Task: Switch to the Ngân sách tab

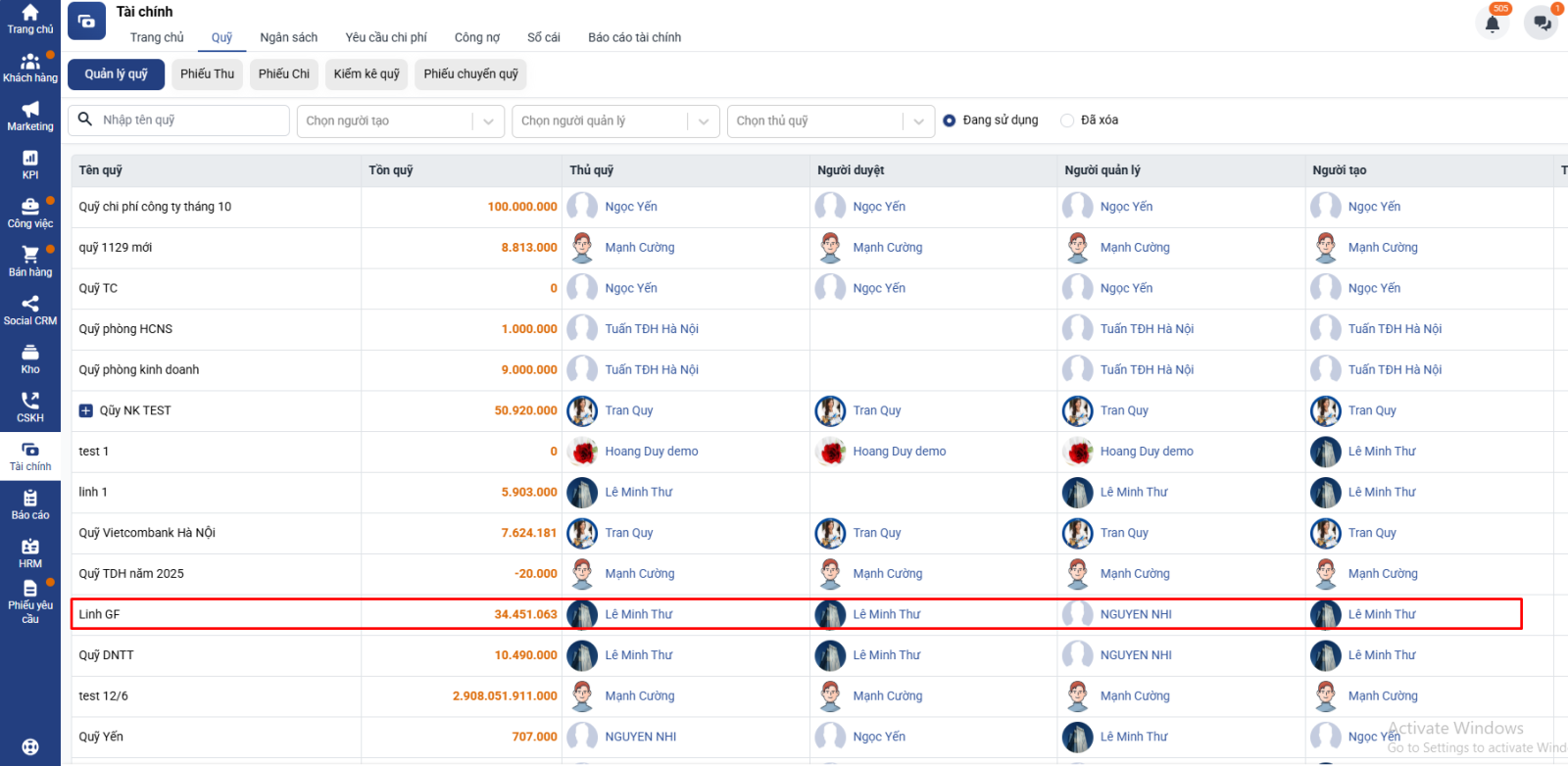Action: (288, 37)
